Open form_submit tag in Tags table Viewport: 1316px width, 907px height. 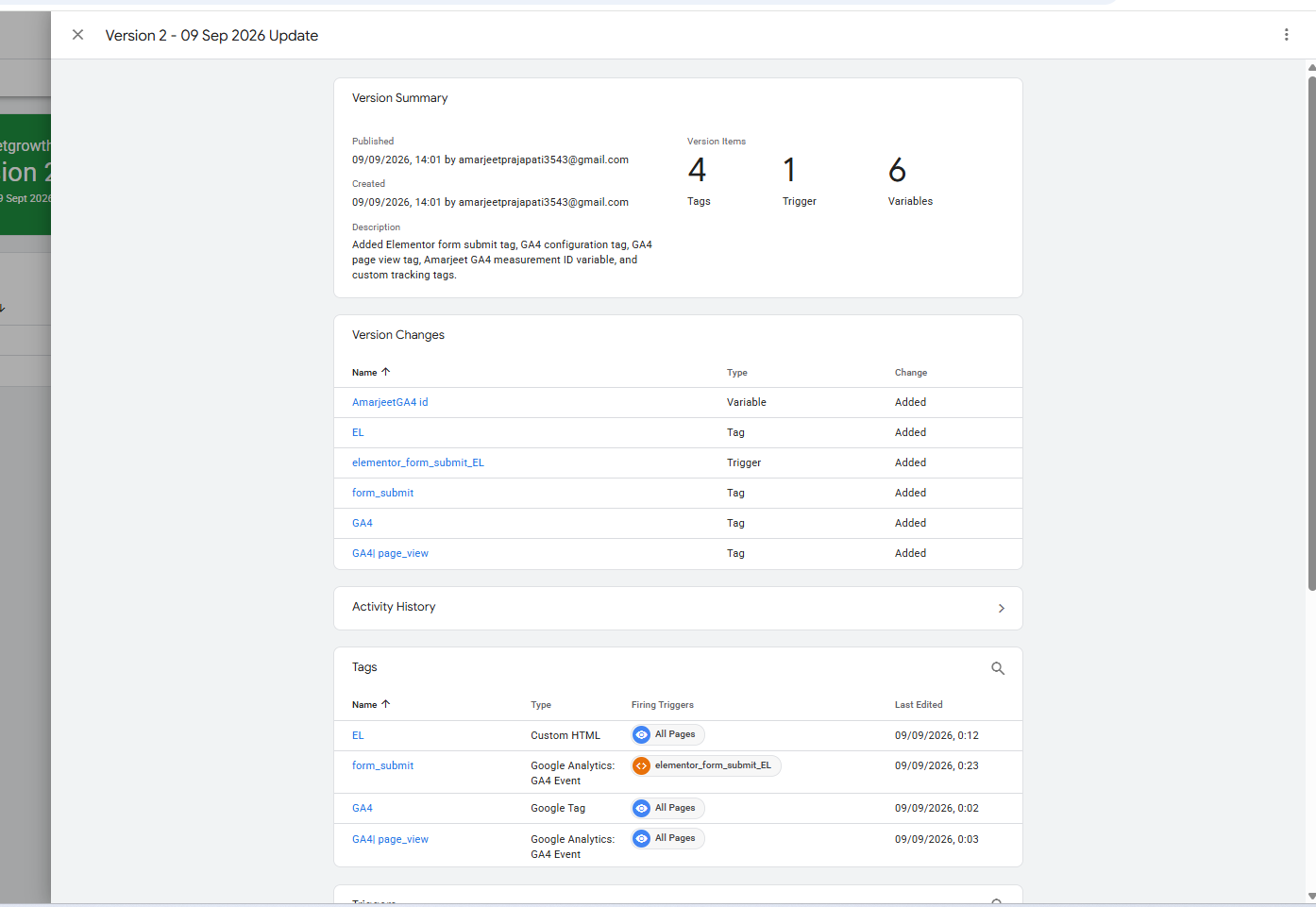click(382, 765)
